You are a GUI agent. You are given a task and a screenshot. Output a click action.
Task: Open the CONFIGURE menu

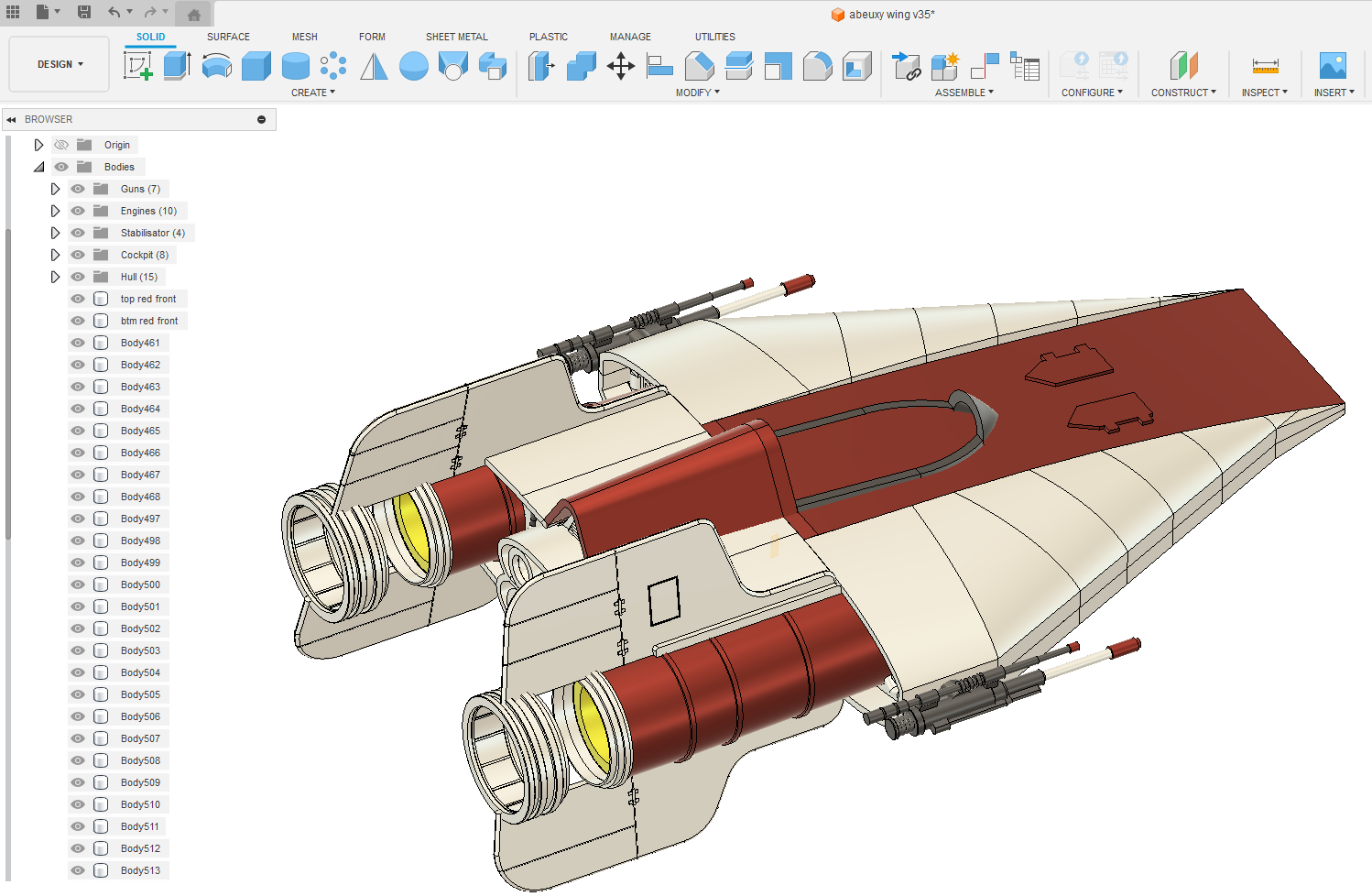tap(1092, 93)
